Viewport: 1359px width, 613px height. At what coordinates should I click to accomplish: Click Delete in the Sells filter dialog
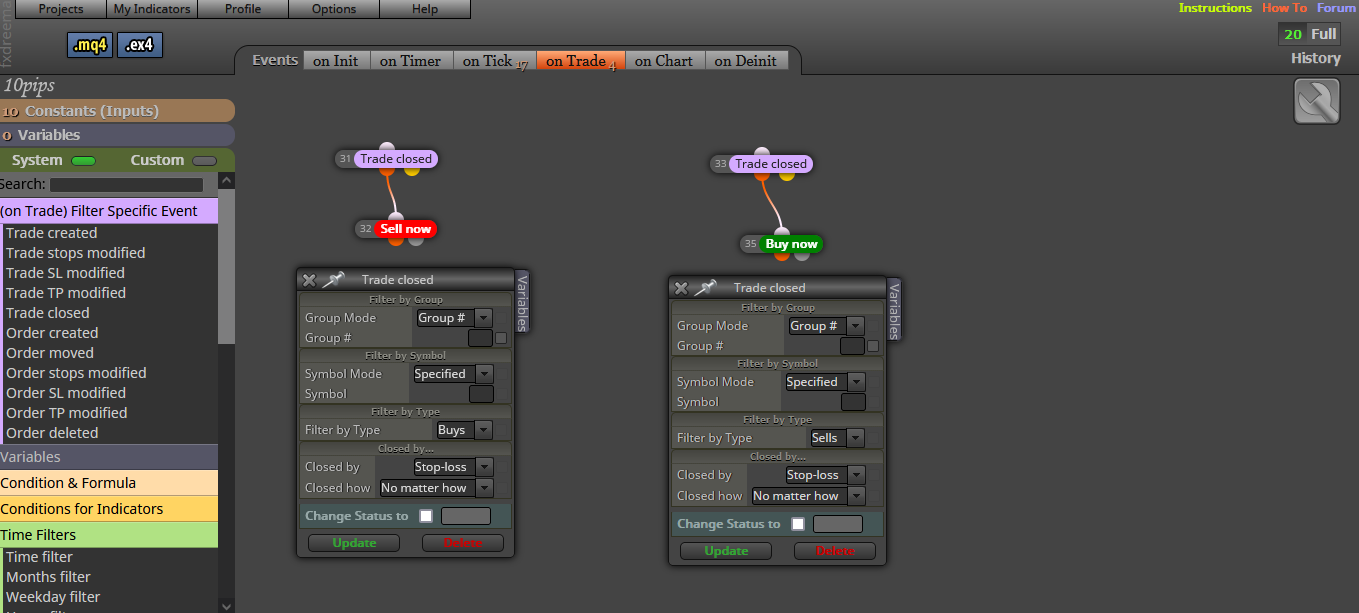click(834, 551)
